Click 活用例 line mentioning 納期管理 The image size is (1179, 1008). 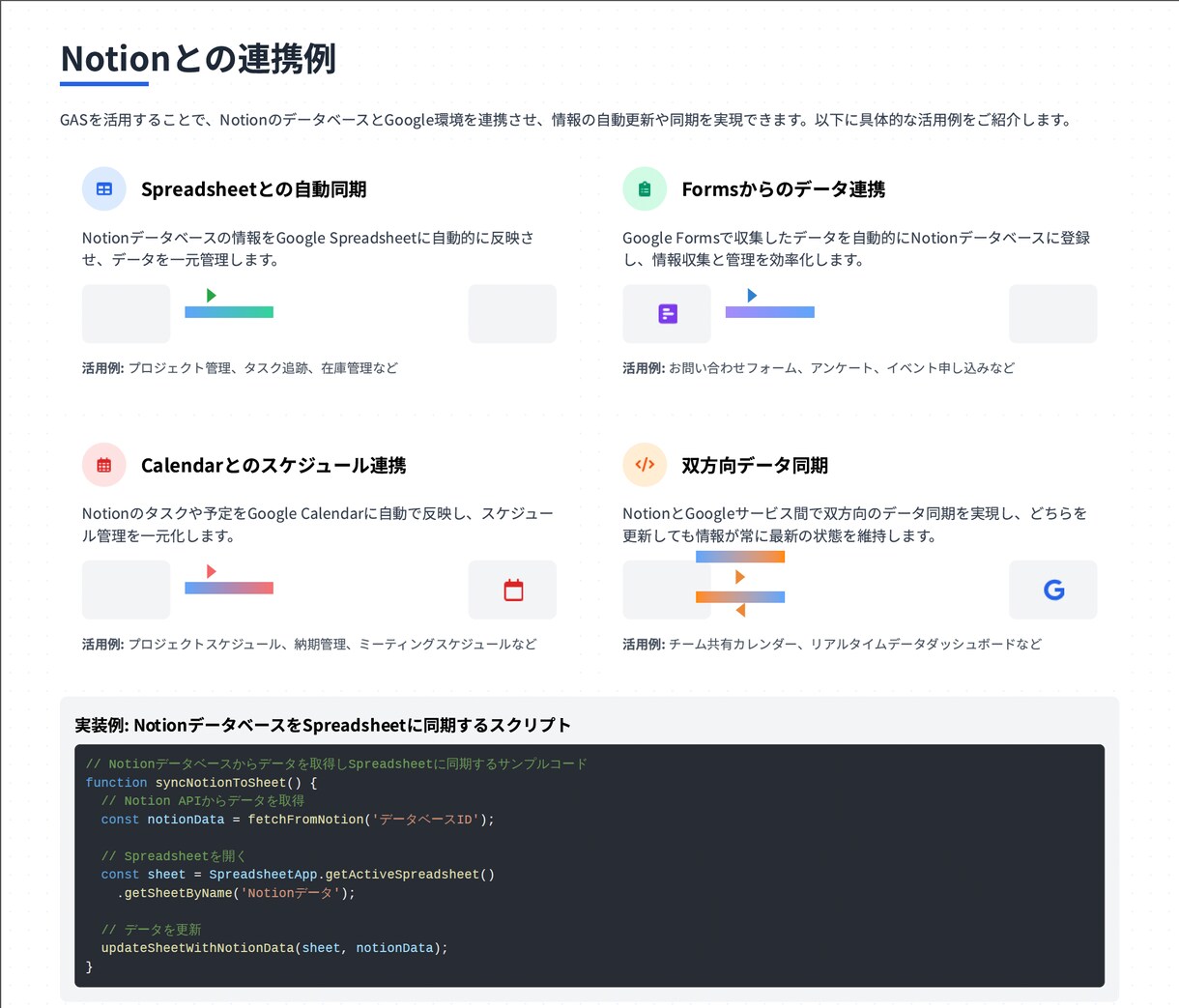pyautogui.click(x=309, y=644)
